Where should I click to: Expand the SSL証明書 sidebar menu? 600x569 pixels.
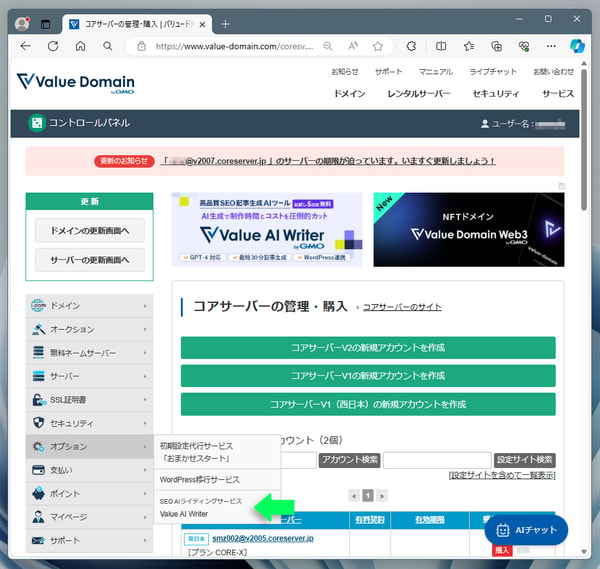(x=89, y=400)
